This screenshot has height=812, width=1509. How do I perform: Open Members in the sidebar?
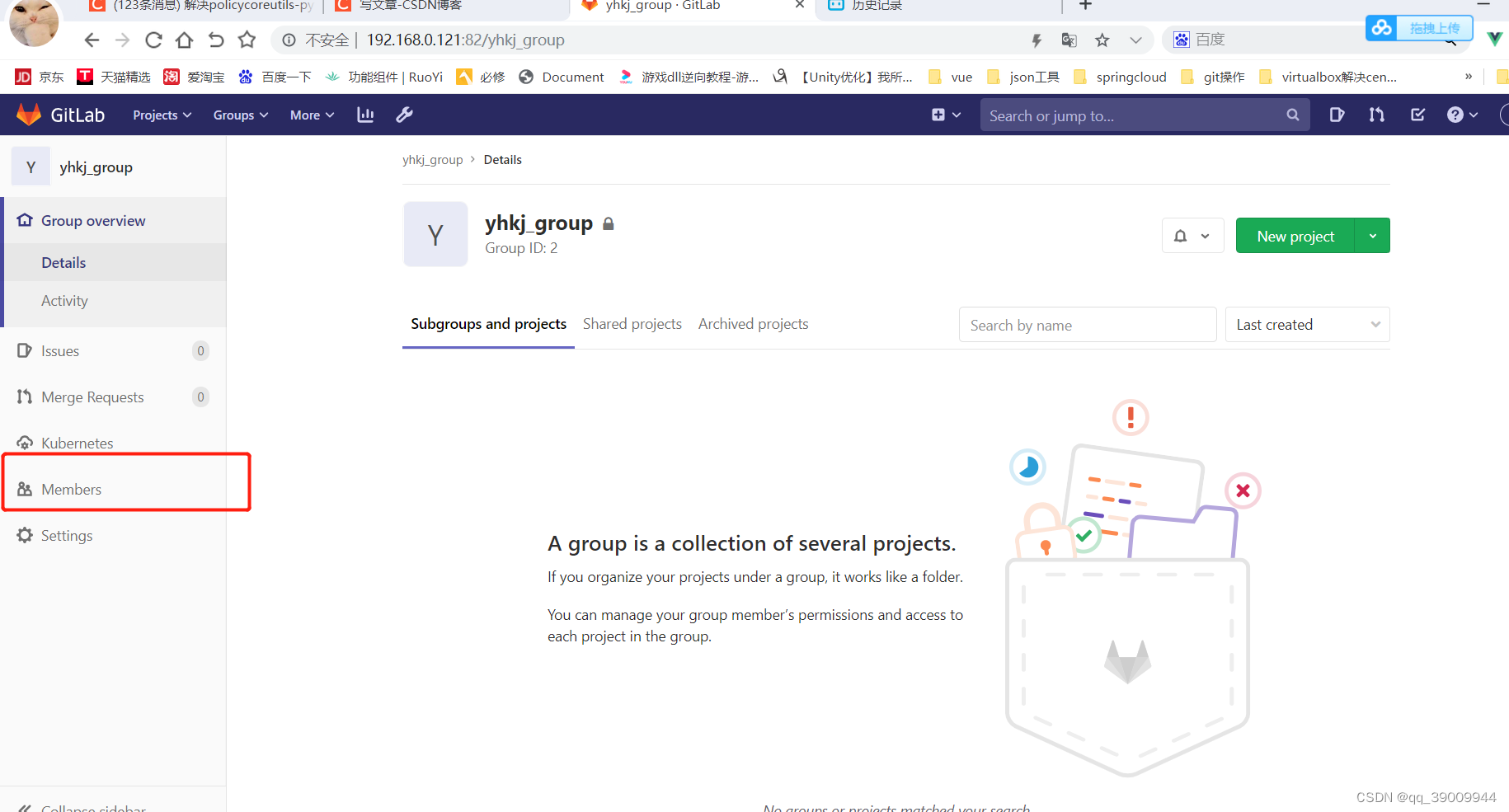(113, 489)
